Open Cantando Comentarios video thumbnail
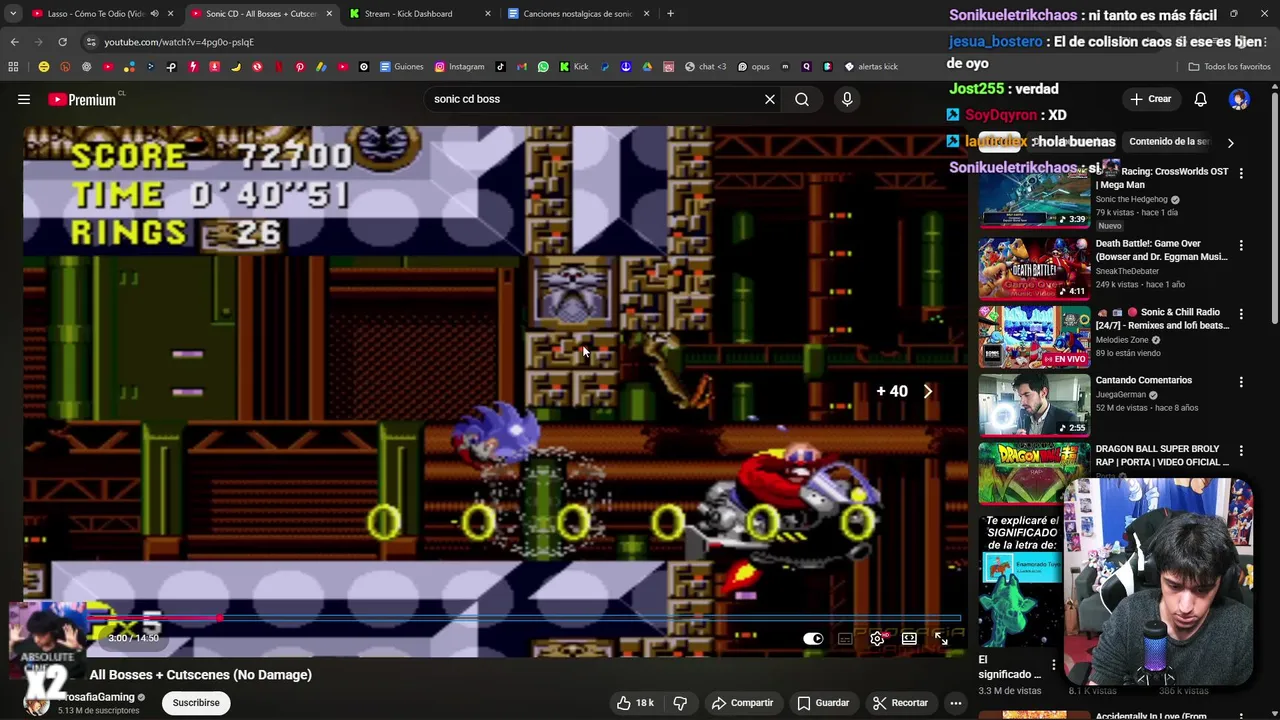This screenshot has width=1280, height=720. 1034,405
